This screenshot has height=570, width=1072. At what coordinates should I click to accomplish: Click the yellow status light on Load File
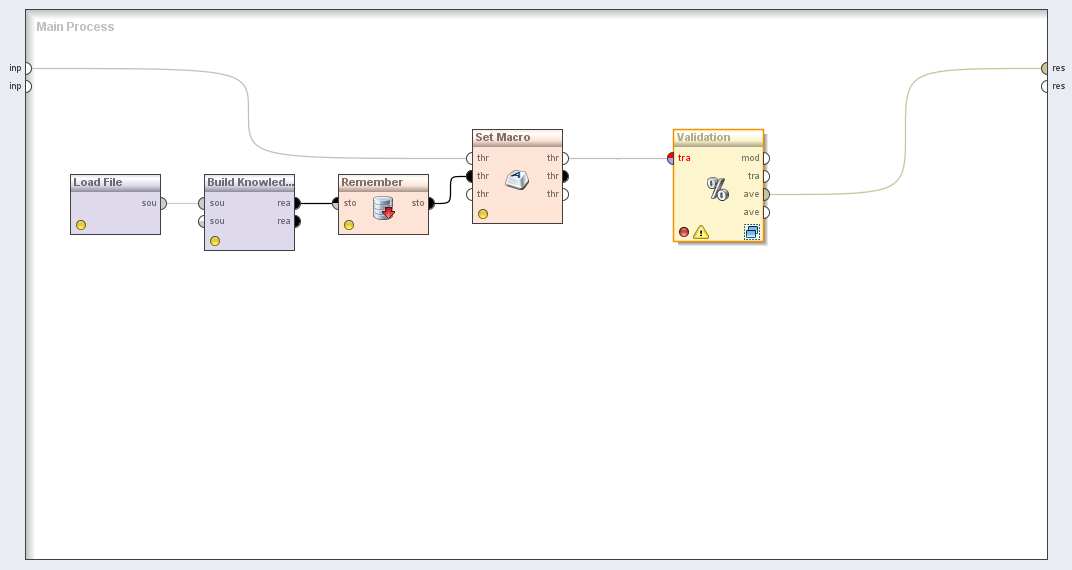pyautogui.click(x=81, y=225)
